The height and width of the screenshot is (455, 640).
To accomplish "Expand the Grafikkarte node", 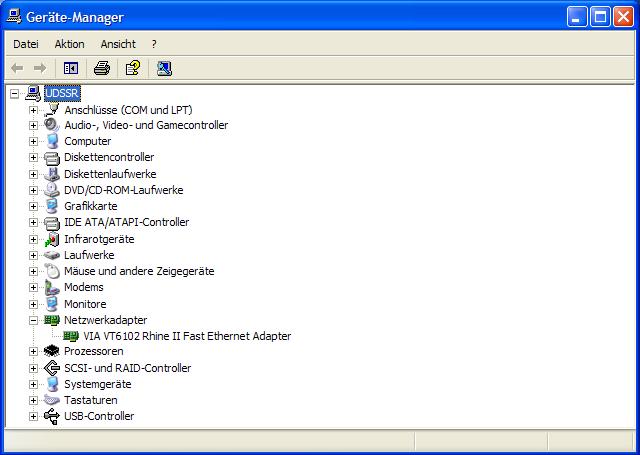I will click(x=33, y=206).
